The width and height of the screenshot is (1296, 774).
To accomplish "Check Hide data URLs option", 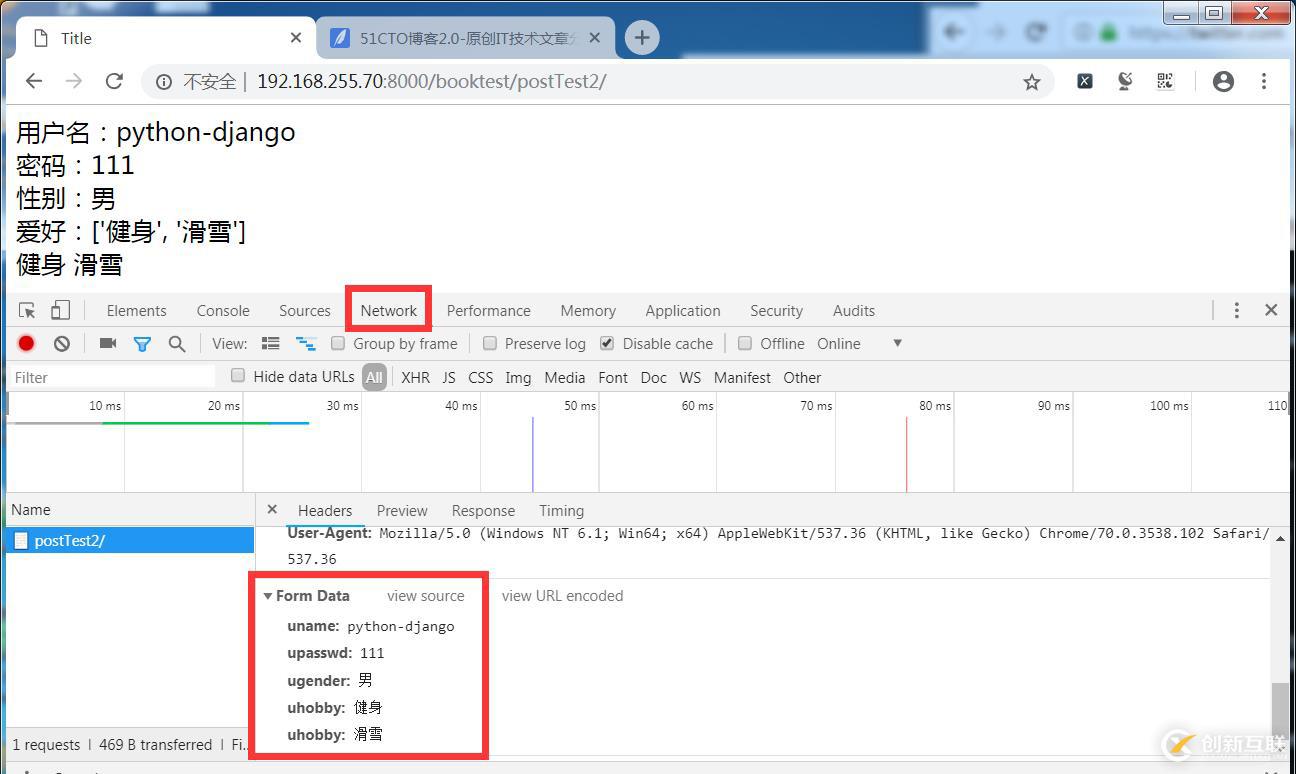I will (238, 376).
